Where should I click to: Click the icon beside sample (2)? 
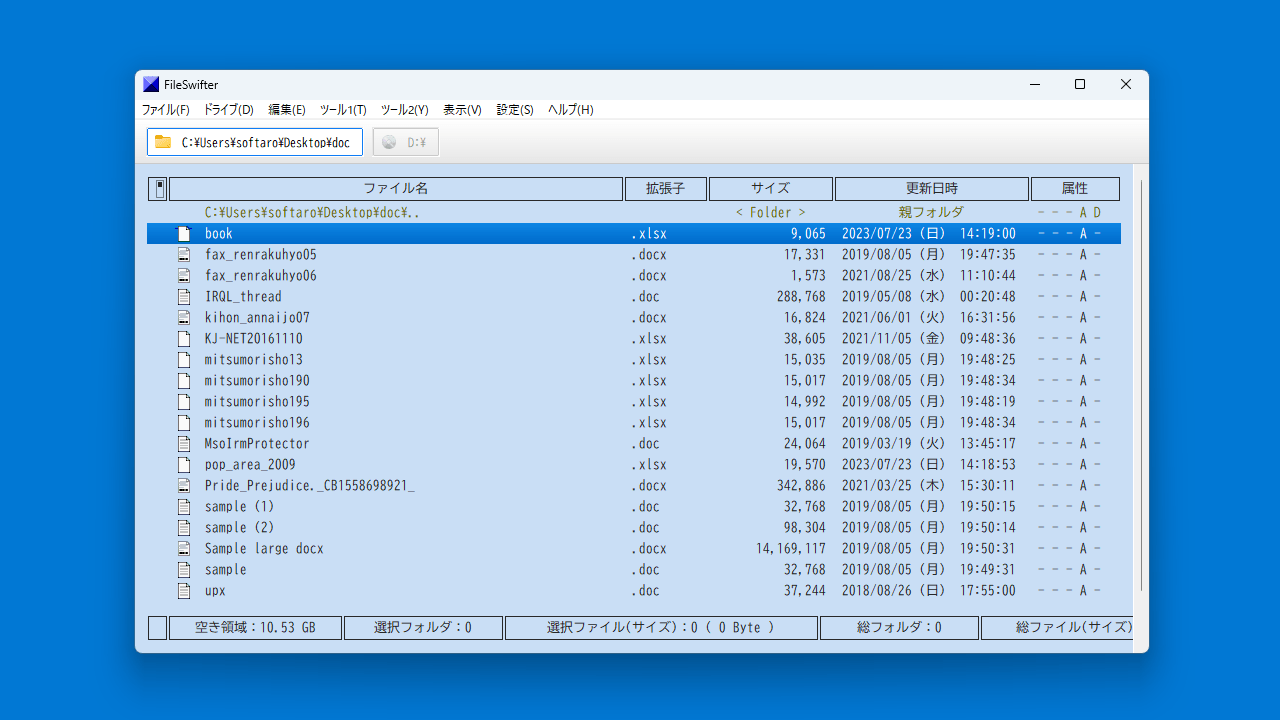[x=183, y=527]
